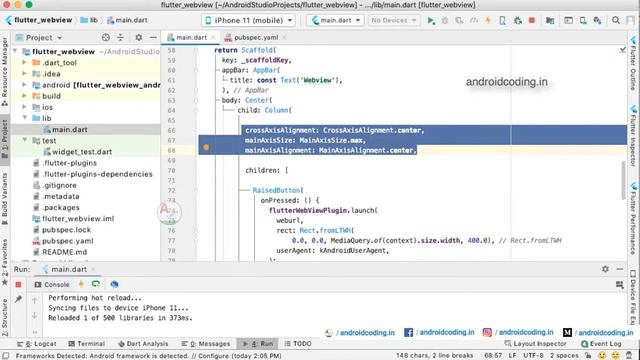The width and height of the screenshot is (640, 360).
Task: Click 2 spaces indent in status bar
Action: pos(564,356)
